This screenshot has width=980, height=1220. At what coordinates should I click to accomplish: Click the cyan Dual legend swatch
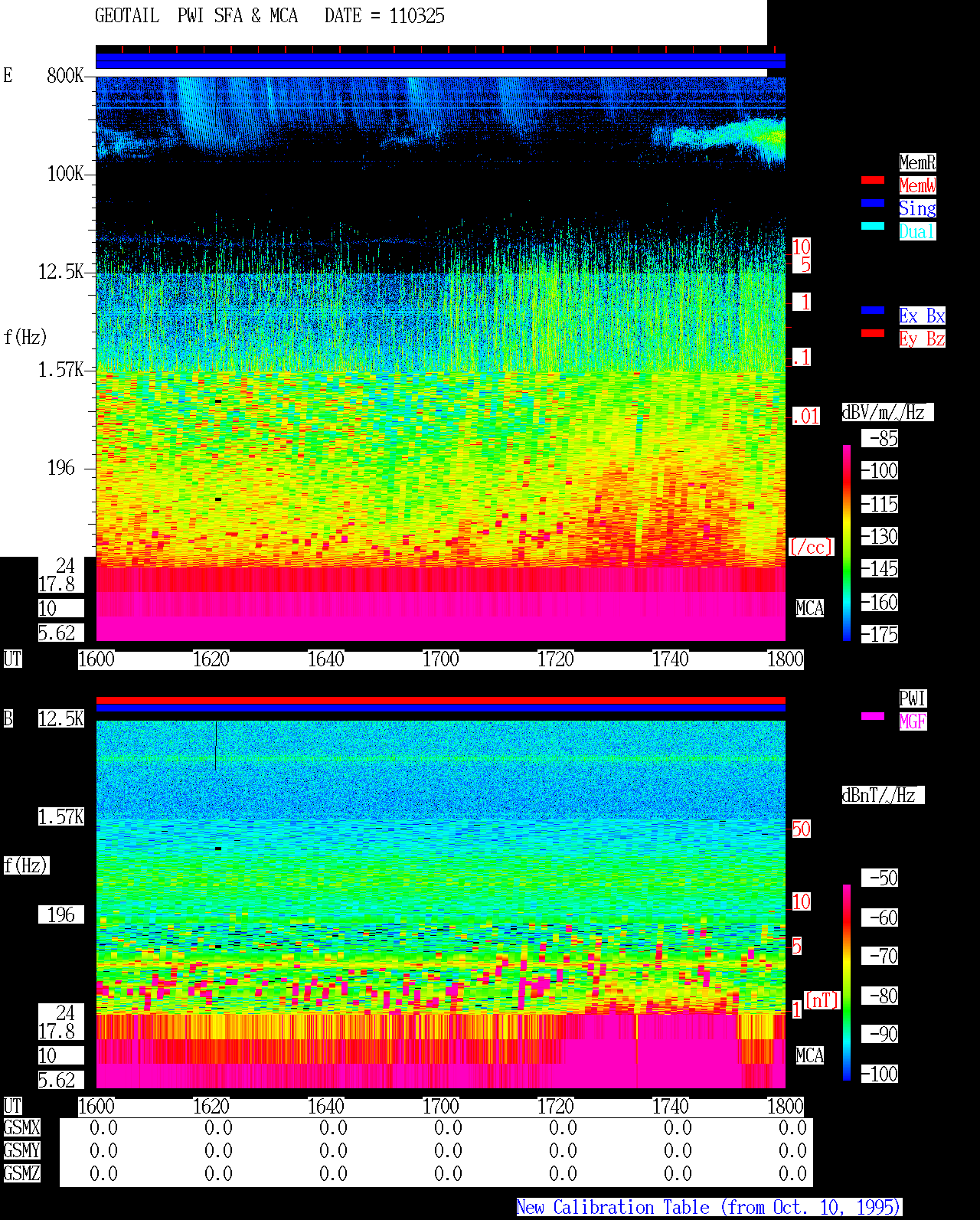(x=873, y=226)
